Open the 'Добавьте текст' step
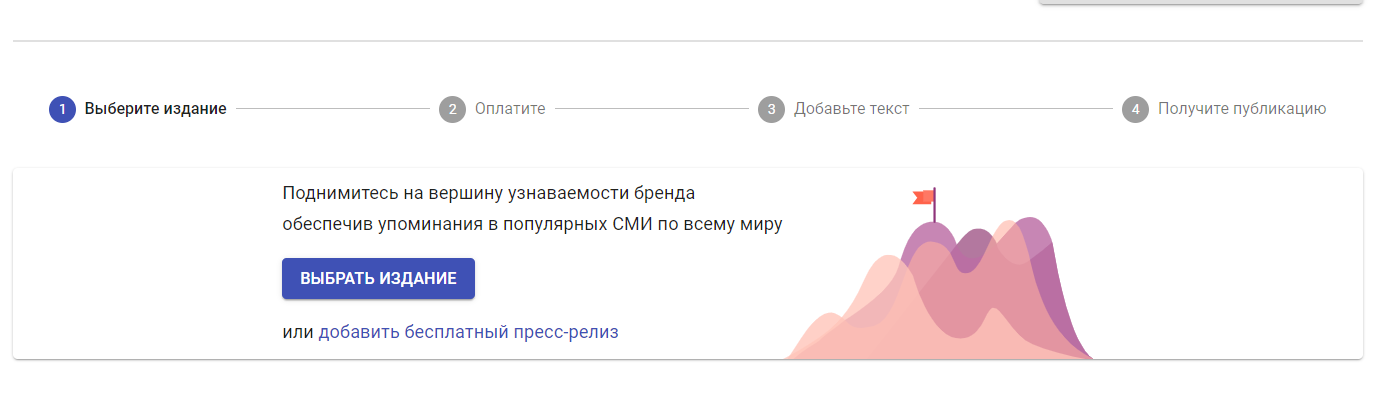This screenshot has width=1393, height=406. [x=851, y=109]
